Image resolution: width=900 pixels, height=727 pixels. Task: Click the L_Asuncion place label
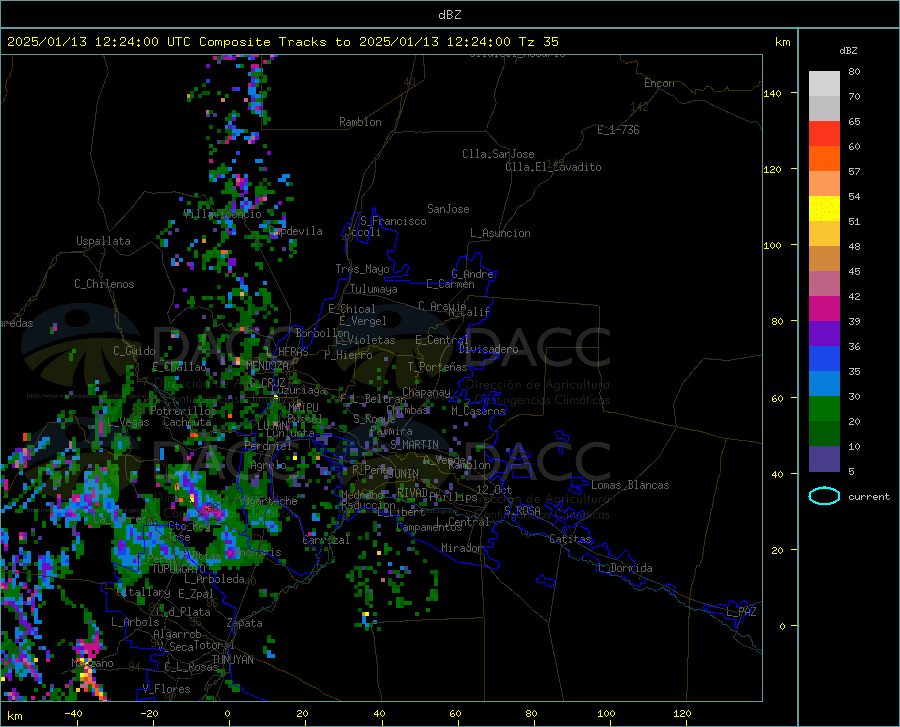click(500, 233)
